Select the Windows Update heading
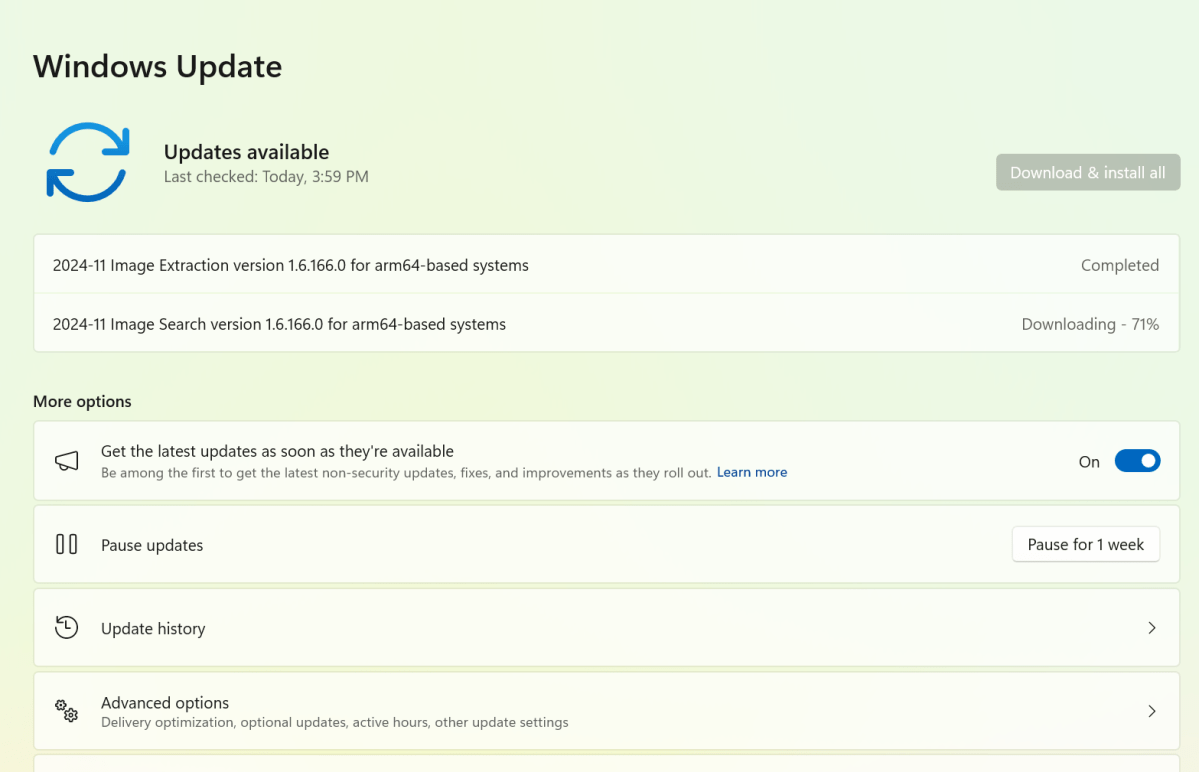1199x772 pixels. 157,66
